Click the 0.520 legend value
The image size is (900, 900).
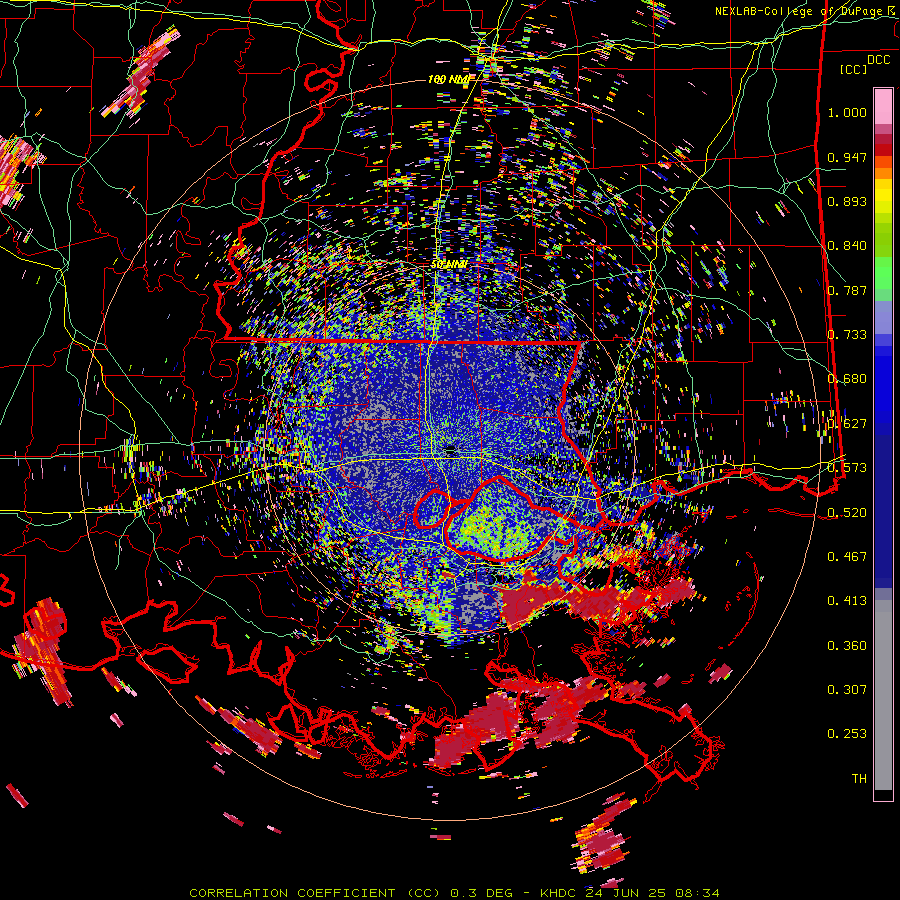pyautogui.click(x=847, y=512)
